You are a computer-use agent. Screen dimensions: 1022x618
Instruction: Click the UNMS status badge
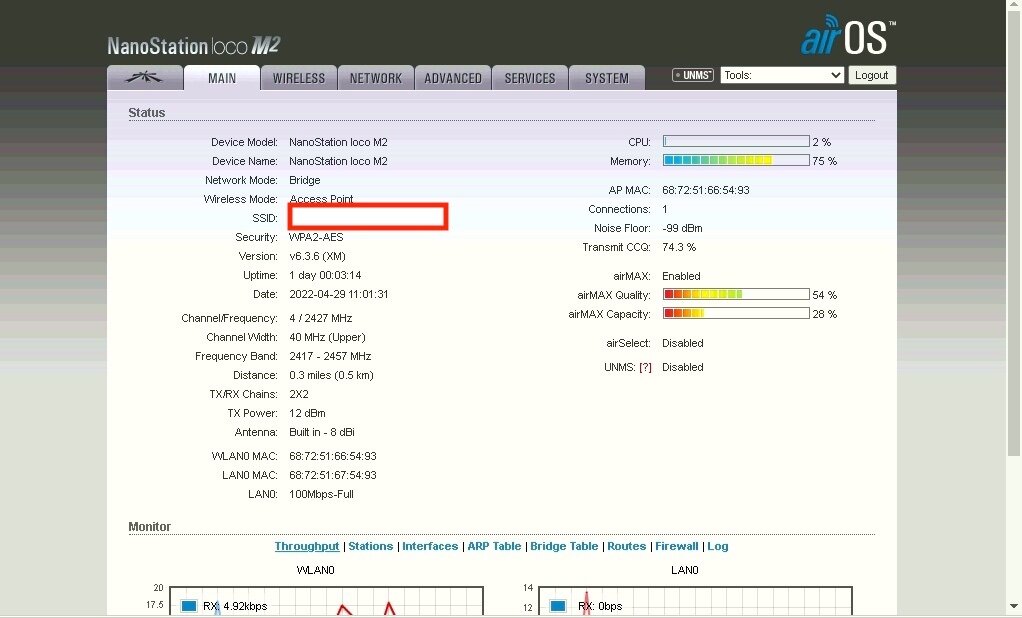[x=693, y=75]
